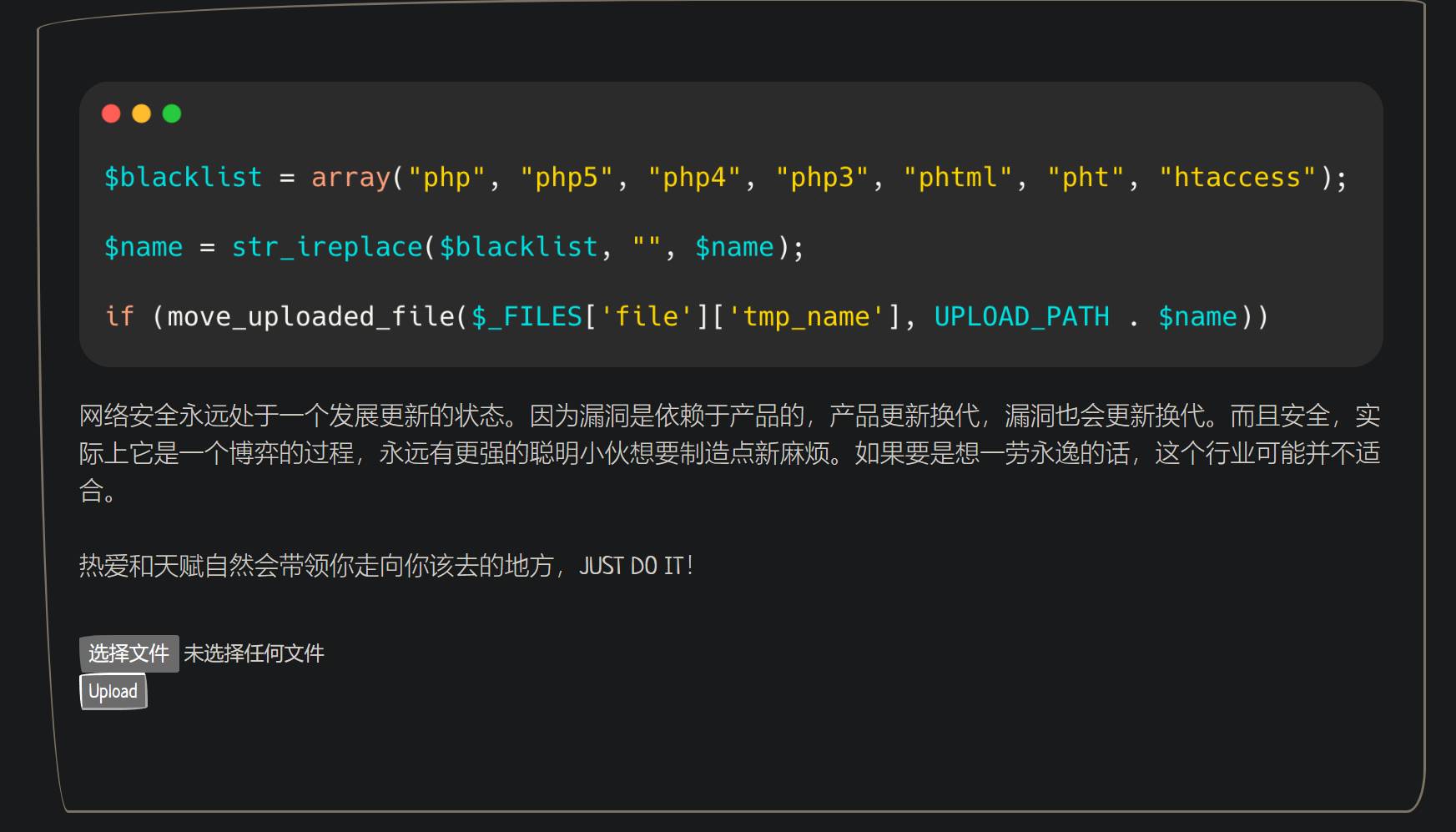This screenshot has width=1456, height=832.
Task: Click the "phtml" string in the blacklist
Action: (x=958, y=178)
